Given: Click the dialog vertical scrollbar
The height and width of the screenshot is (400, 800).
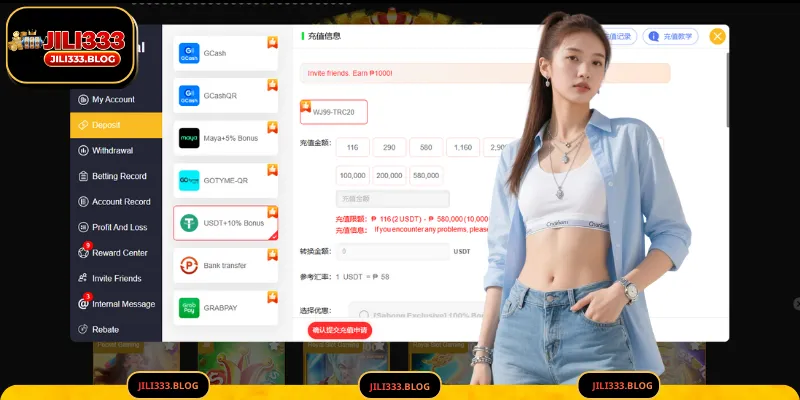Looking at the screenshot, I should click(x=727, y=89).
